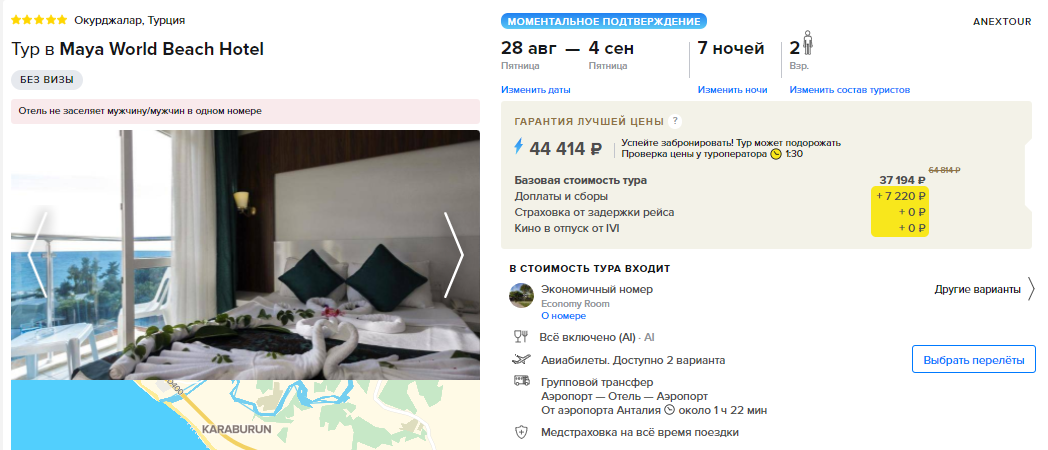1048x450 pixels.
Task: Open О номере room details link
Action: point(563,316)
